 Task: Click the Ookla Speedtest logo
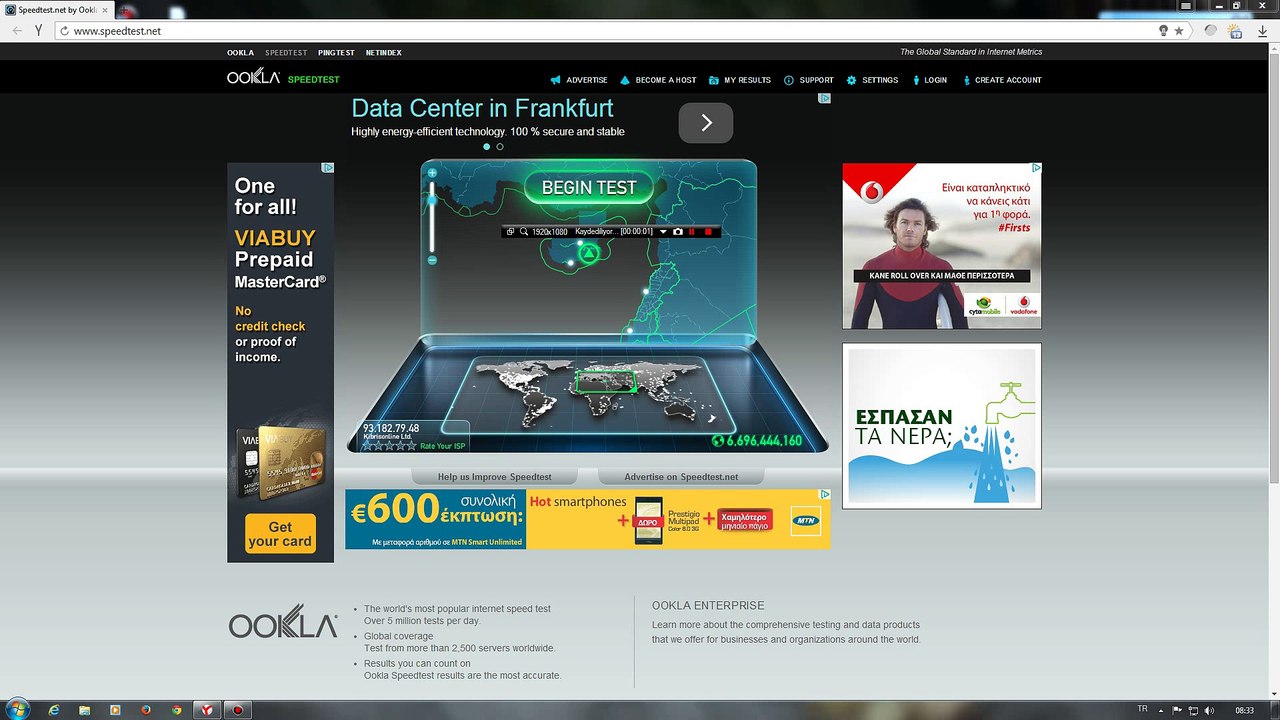click(x=283, y=78)
